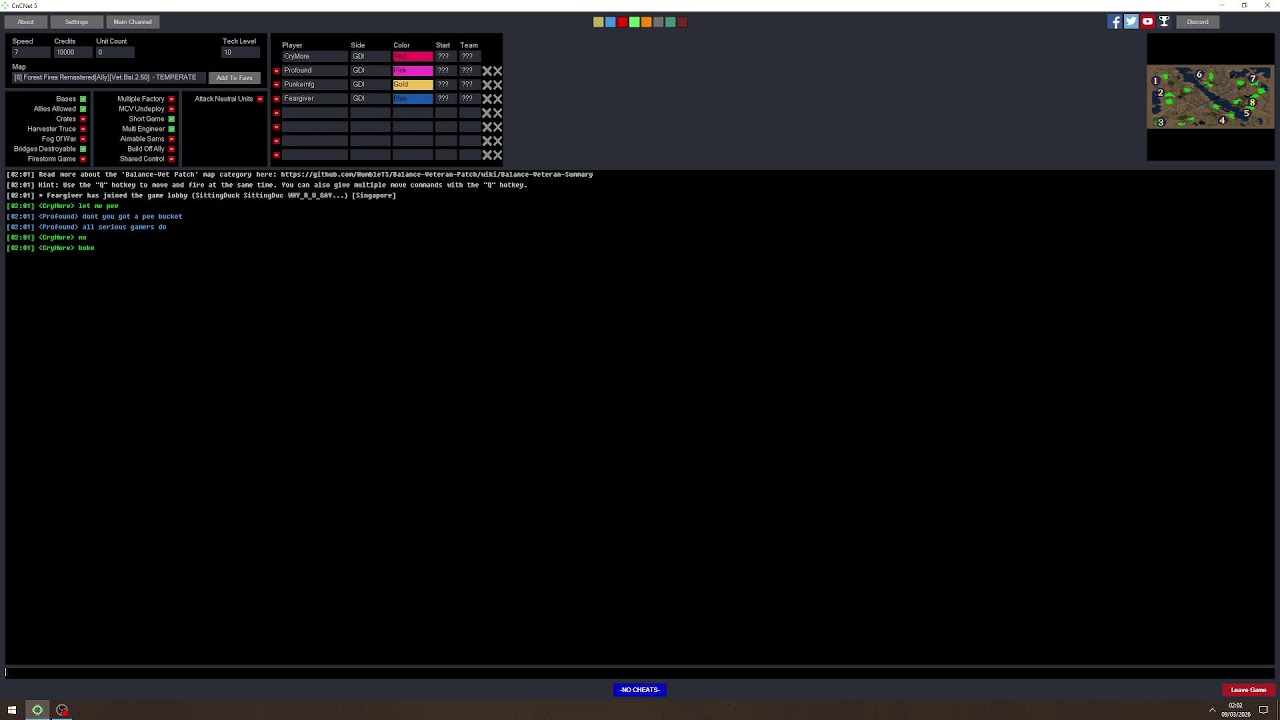Image resolution: width=1280 pixels, height=720 pixels.
Task: Enable Build Off Ally checkbox
Action: pos(171,149)
